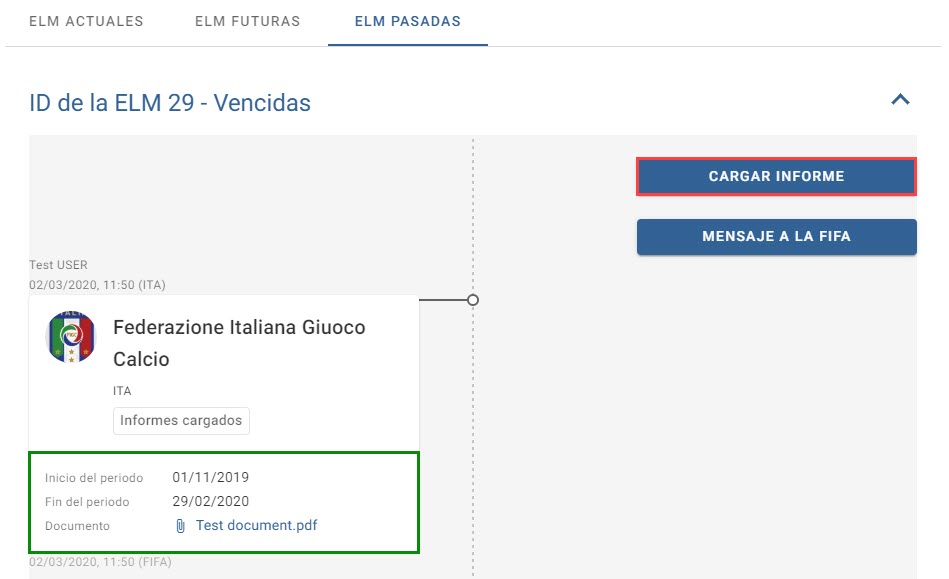This screenshot has height=579, width=949.
Task: Click the ITA country code label
Action: (x=122, y=391)
